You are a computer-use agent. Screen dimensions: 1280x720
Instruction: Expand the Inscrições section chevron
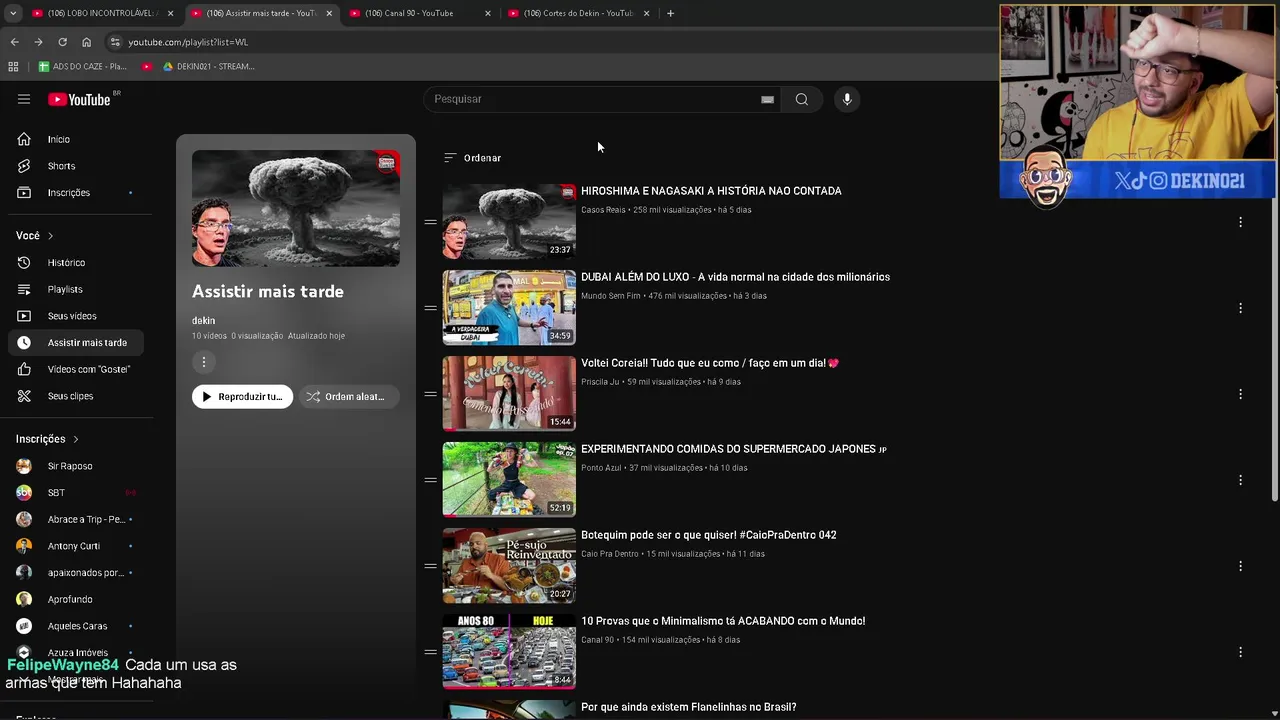(x=75, y=439)
